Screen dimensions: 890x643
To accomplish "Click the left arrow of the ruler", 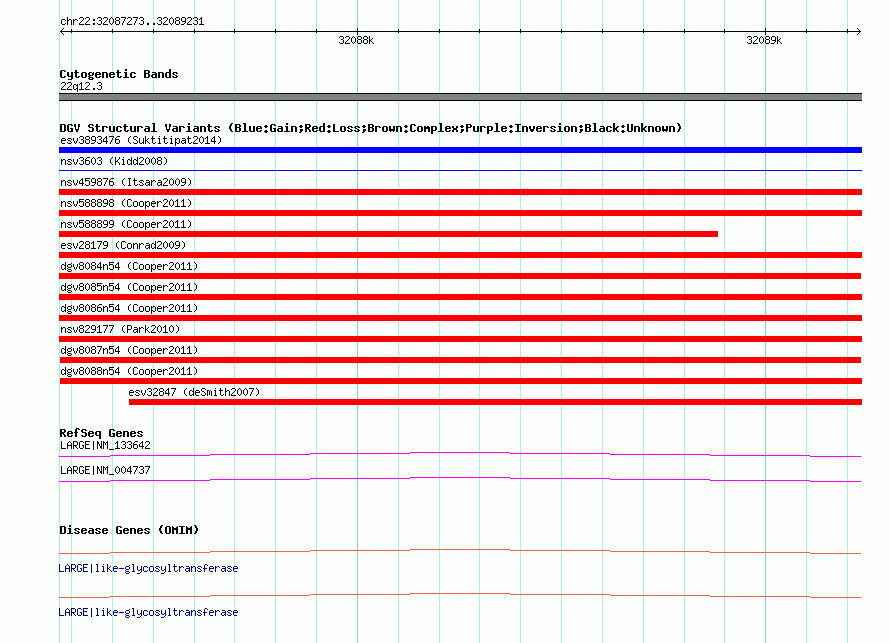I will tap(63, 31).
